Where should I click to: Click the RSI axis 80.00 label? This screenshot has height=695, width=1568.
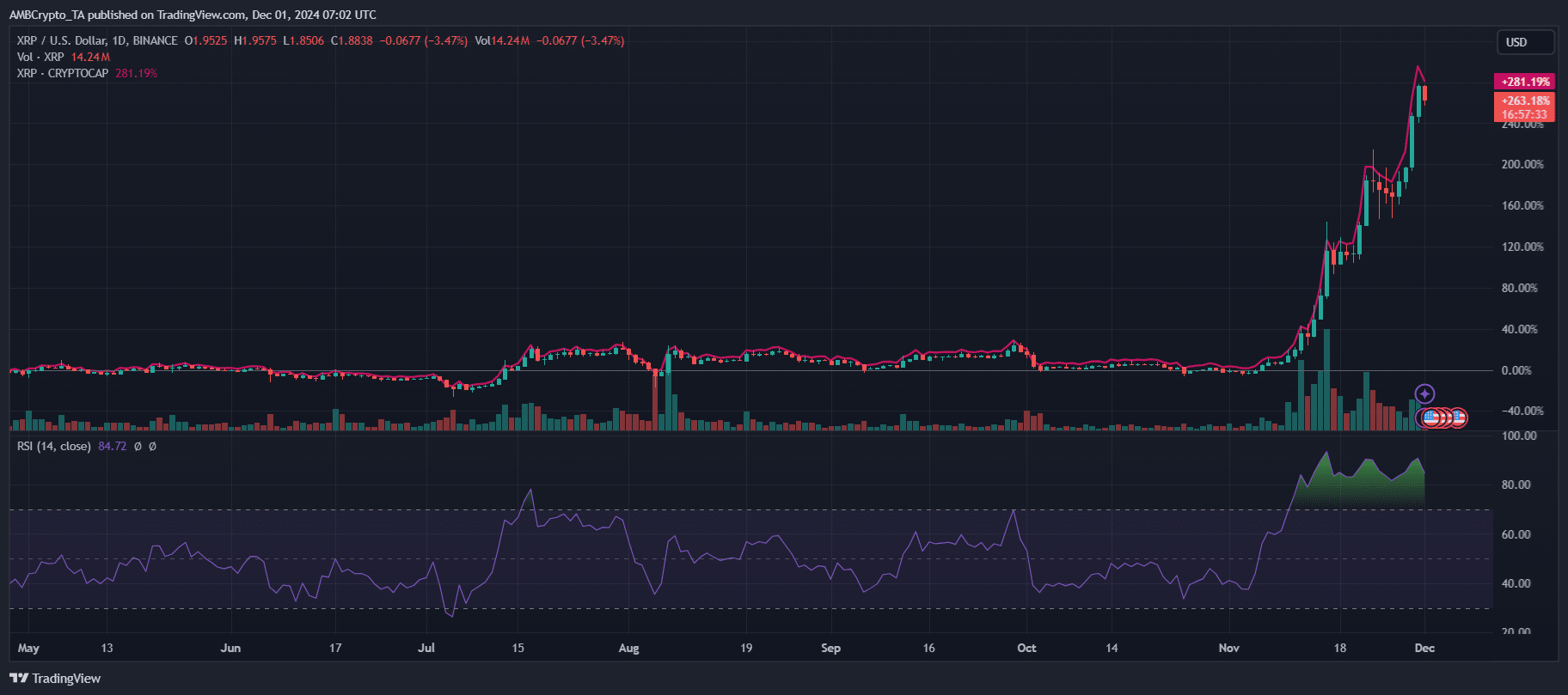pyautogui.click(x=1516, y=485)
